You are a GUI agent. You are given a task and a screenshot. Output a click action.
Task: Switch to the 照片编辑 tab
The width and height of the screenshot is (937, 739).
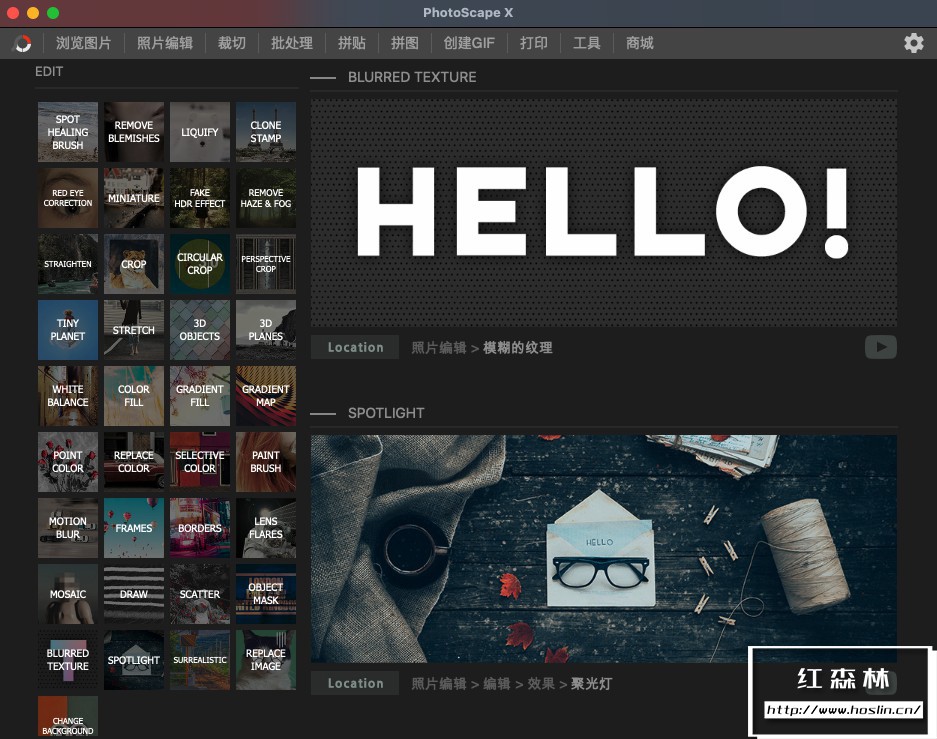point(165,43)
